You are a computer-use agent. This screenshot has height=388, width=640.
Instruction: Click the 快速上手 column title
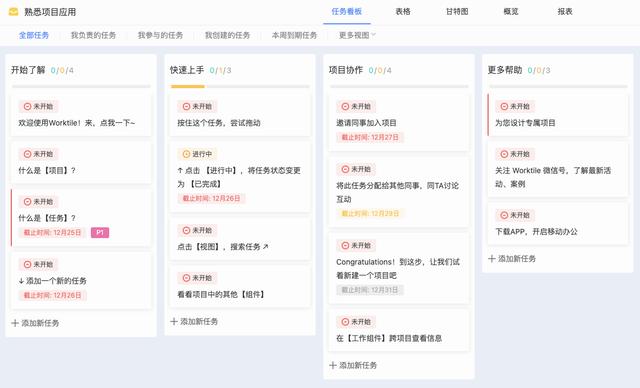point(187,70)
